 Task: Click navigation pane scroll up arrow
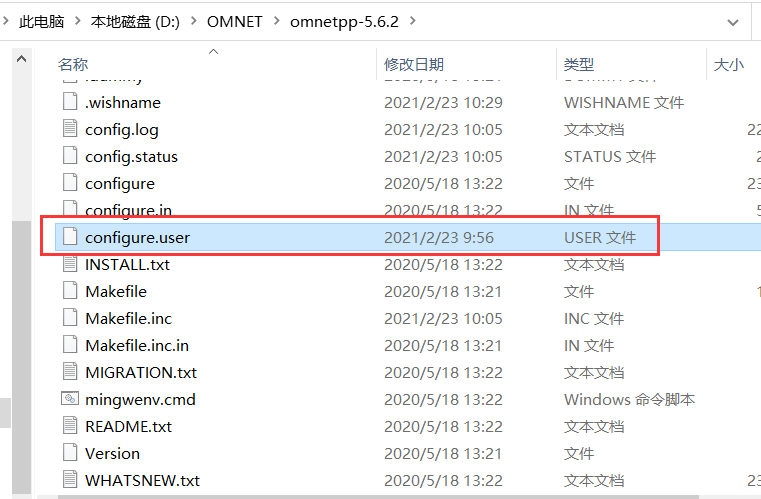pyautogui.click(x=21, y=59)
